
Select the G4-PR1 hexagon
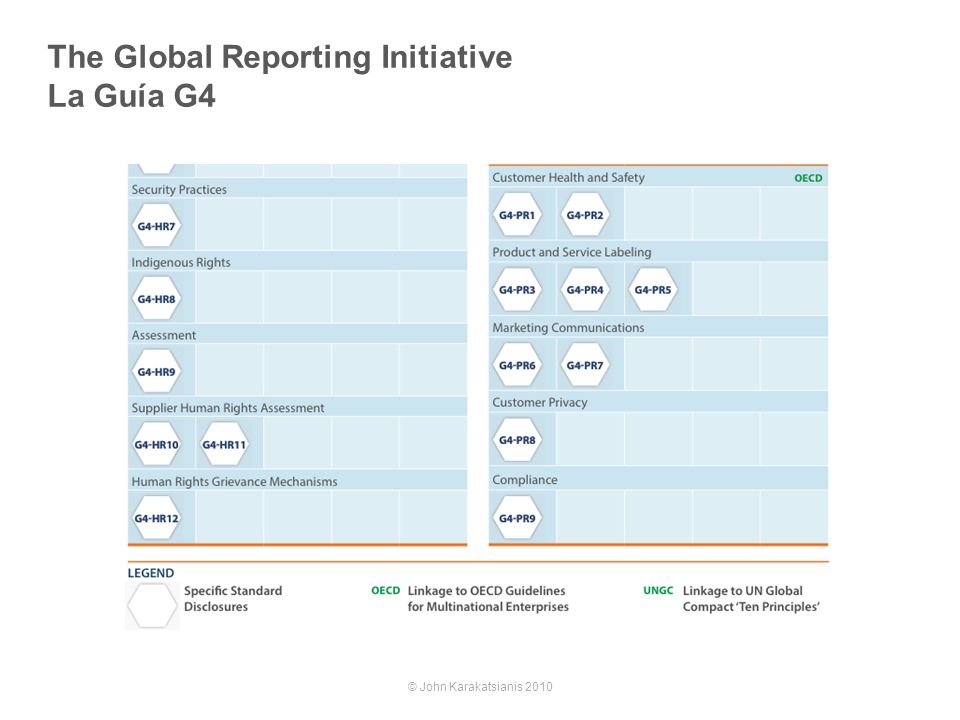tap(517, 215)
